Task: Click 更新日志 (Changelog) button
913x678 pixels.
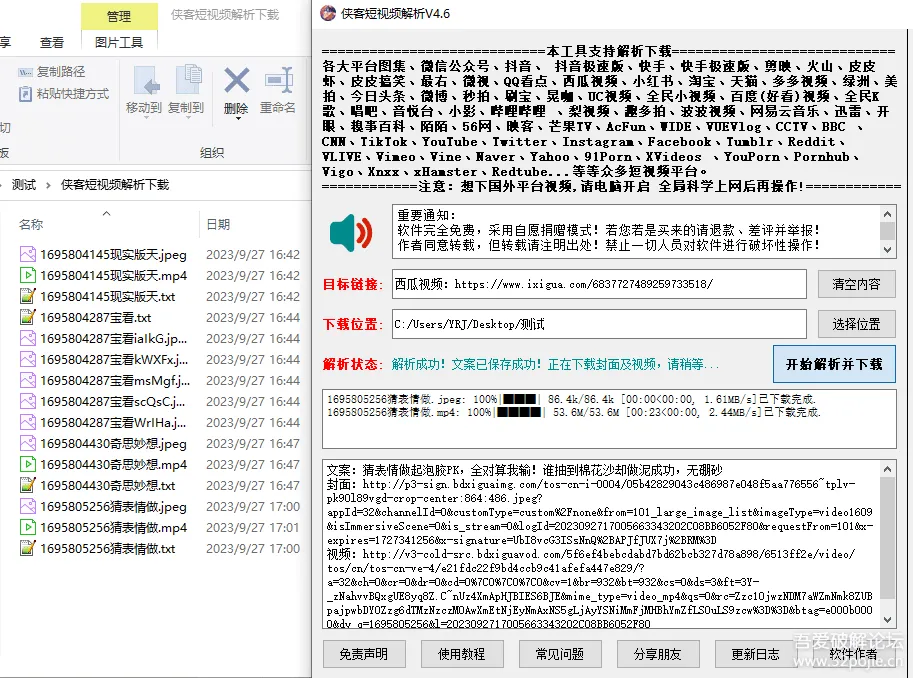Action: (x=755, y=654)
